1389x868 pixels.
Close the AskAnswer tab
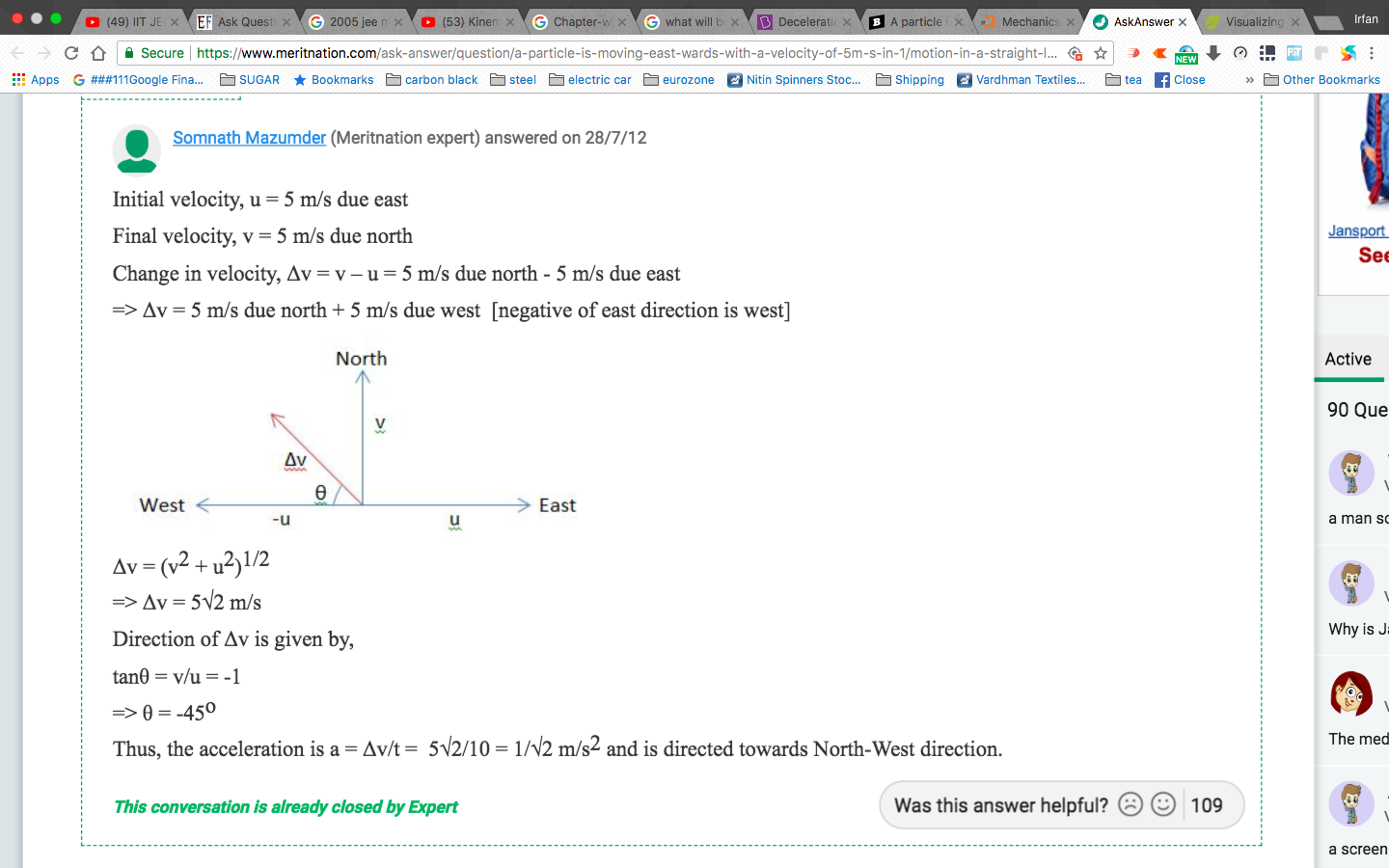click(1183, 21)
